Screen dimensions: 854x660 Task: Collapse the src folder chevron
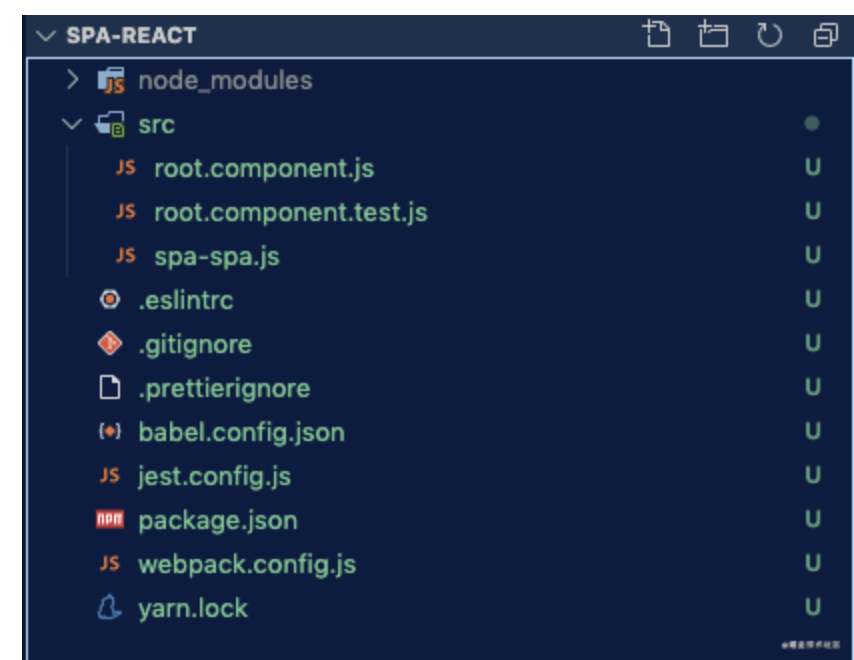click(72, 124)
